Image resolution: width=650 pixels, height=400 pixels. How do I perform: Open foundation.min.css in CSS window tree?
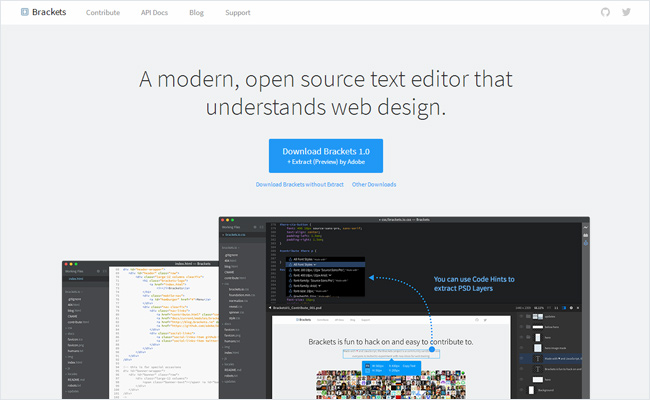point(242,295)
